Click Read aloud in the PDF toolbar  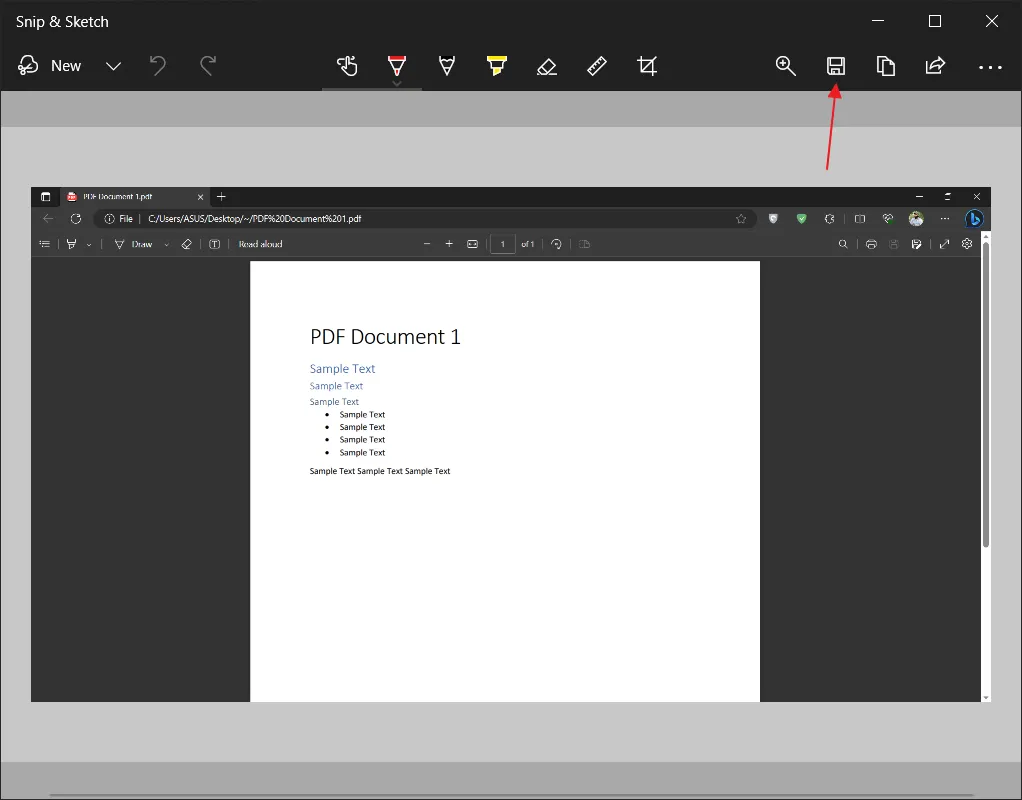(x=260, y=243)
